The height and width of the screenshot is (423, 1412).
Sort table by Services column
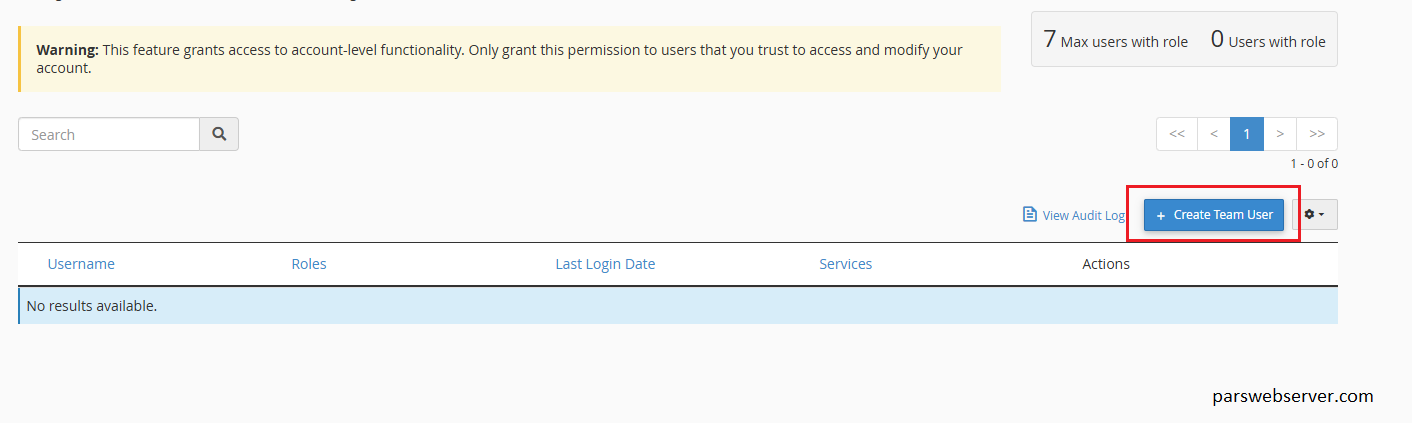845,264
